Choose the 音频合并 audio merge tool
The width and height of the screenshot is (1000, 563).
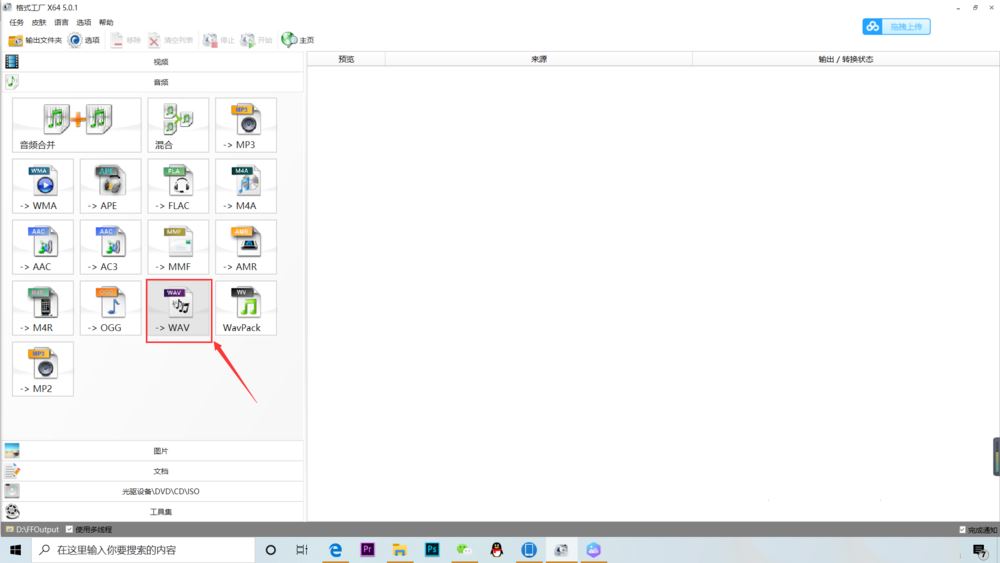pos(77,125)
